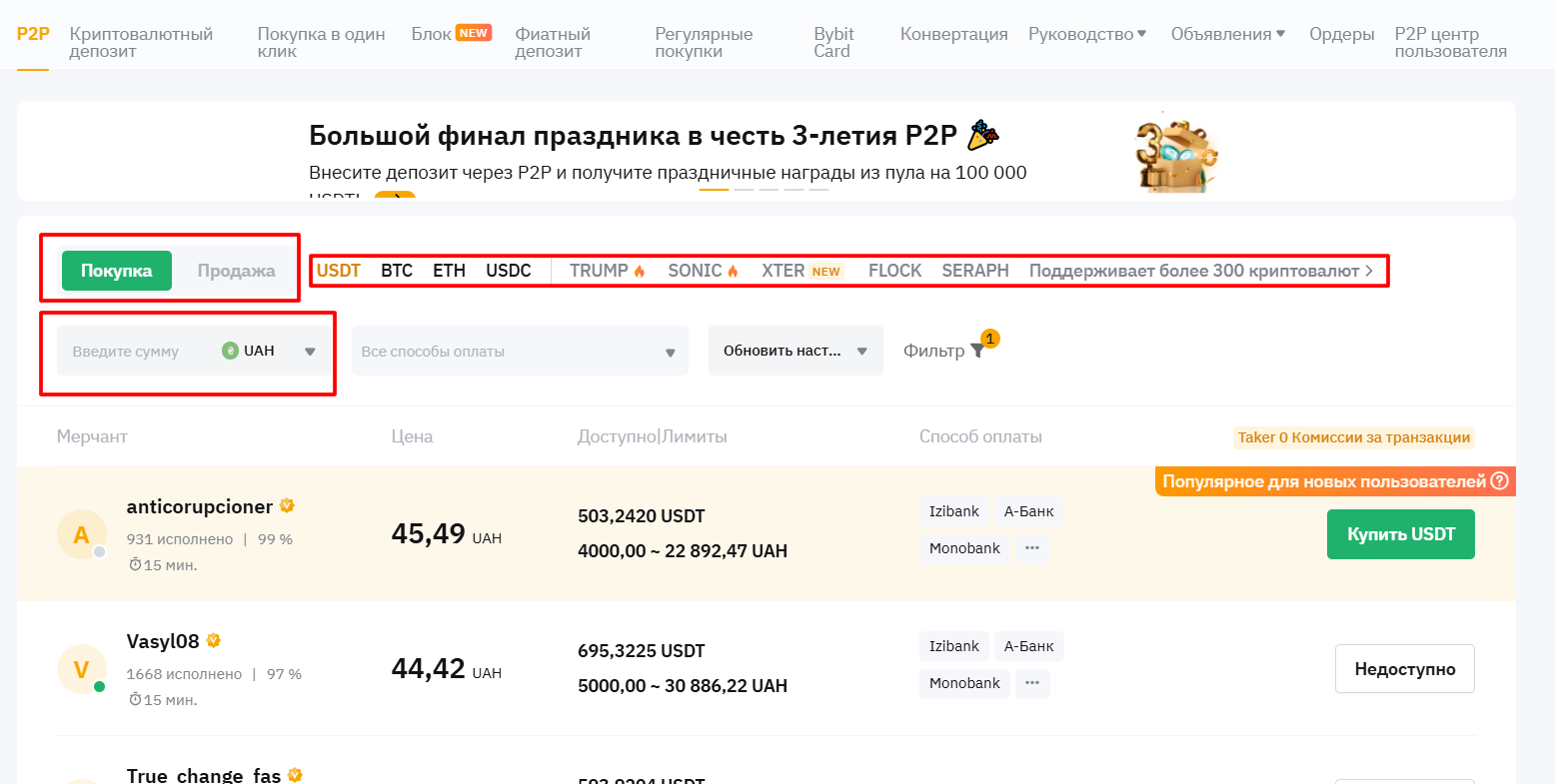Open merchant Vasyl08's profile

(163, 641)
